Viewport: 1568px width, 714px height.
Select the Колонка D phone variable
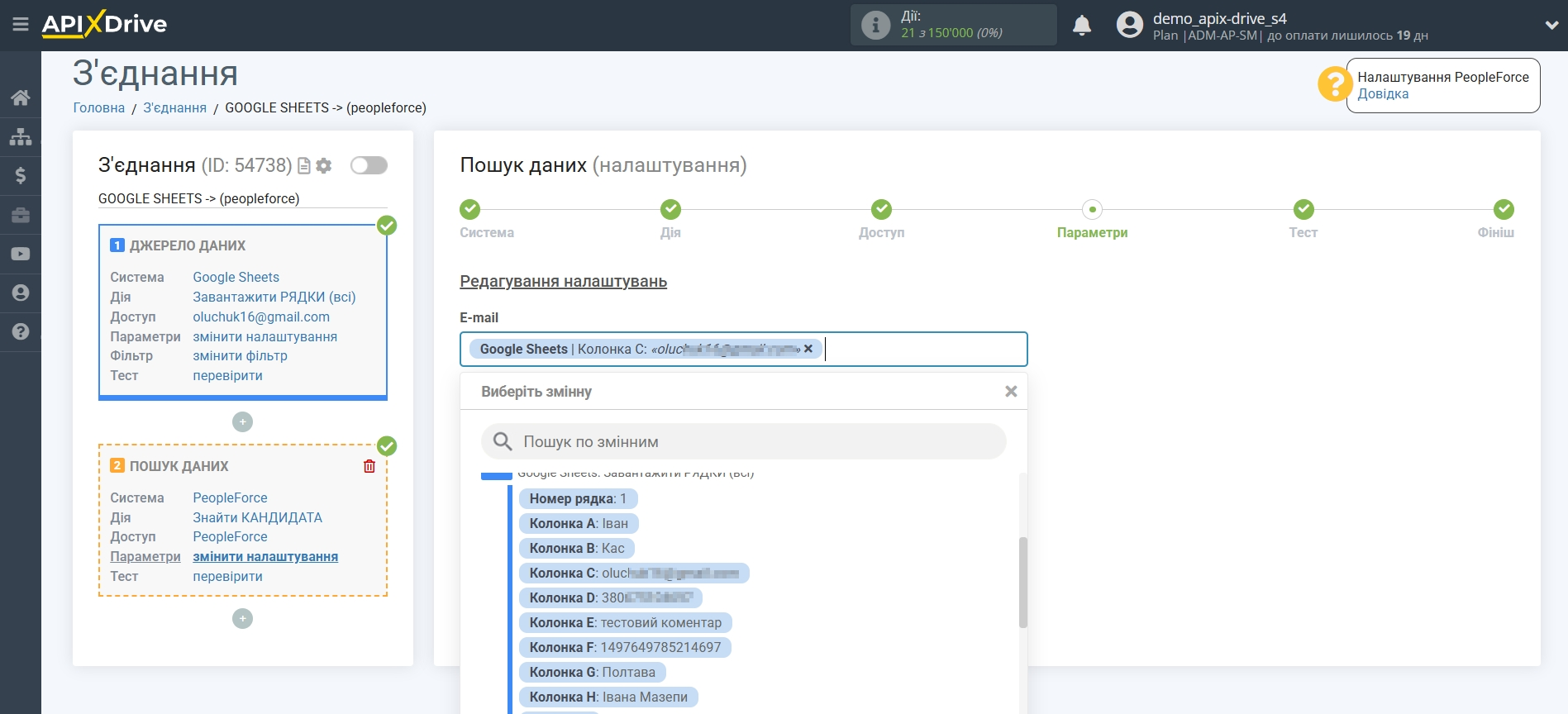pos(611,598)
